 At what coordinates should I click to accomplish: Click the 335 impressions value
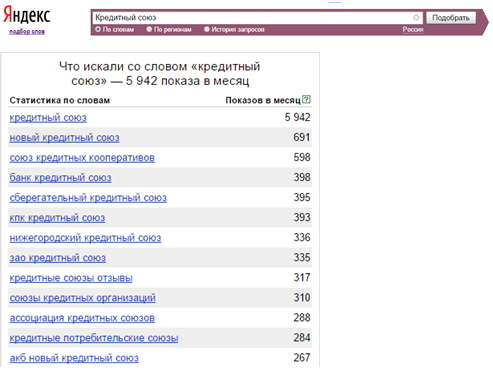302,257
